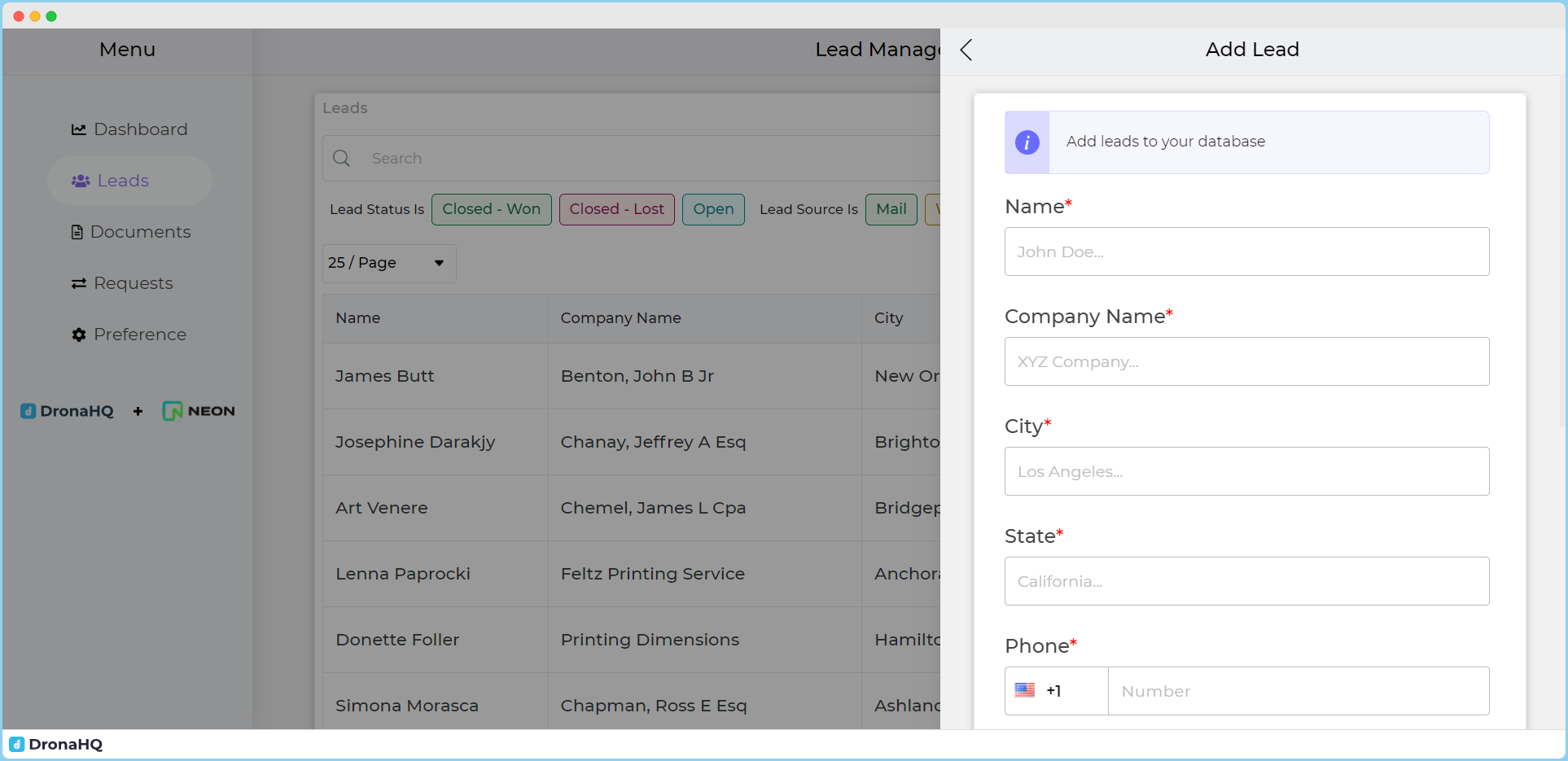Screen dimensions: 1568x761
Task: Toggle the Closed - Lost status filter
Action: (x=616, y=209)
